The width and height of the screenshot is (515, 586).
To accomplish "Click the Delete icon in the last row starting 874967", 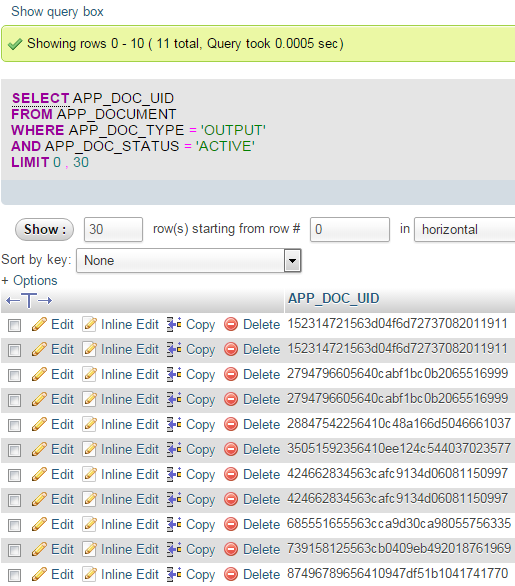I will 231,574.
